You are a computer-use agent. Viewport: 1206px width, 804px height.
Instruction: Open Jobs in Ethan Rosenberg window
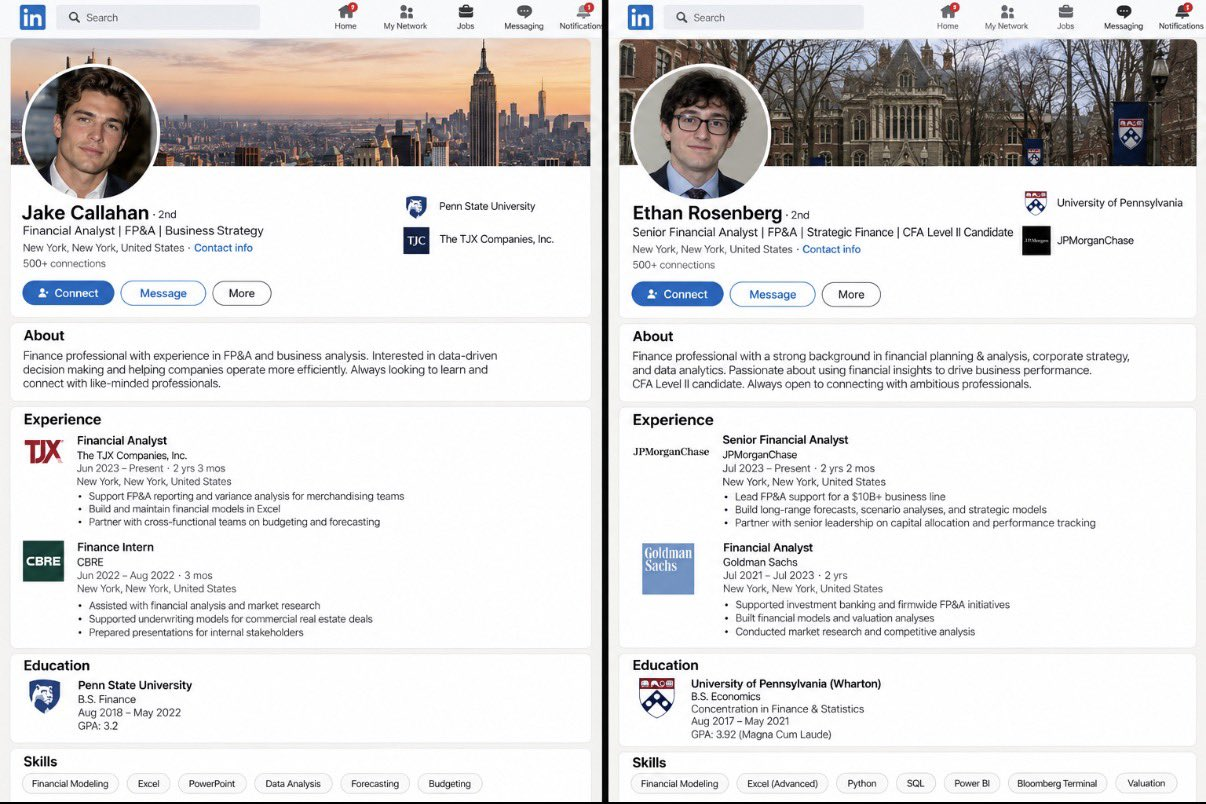pos(1066,17)
